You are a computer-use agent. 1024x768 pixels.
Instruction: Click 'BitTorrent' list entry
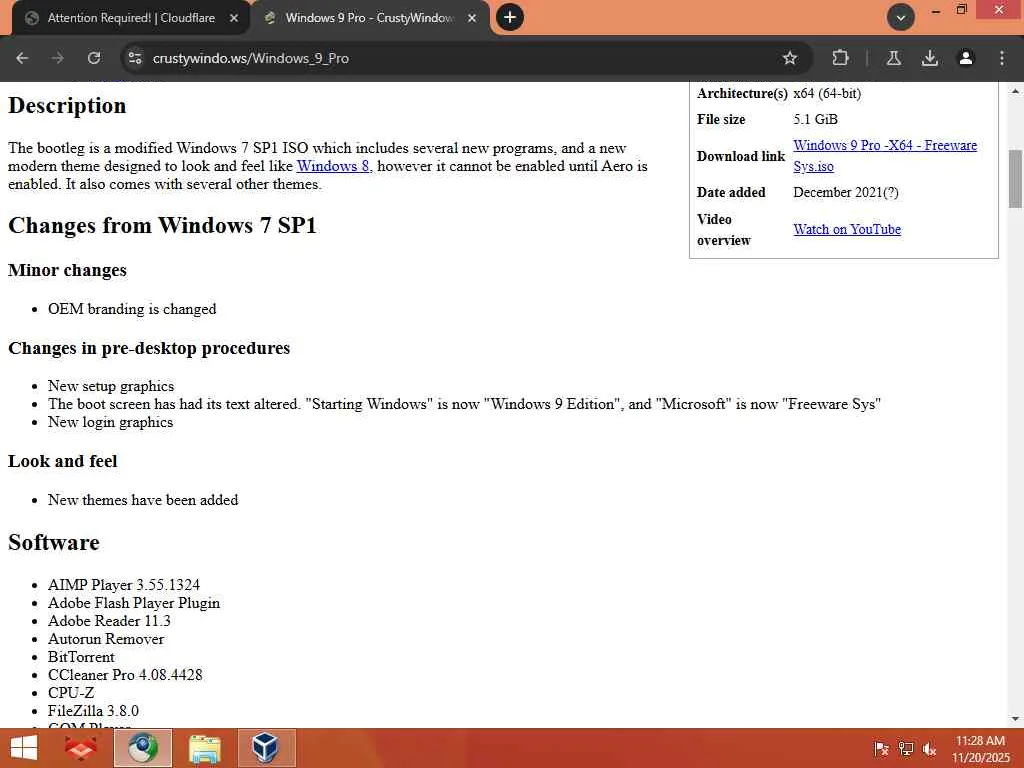[x=81, y=657]
